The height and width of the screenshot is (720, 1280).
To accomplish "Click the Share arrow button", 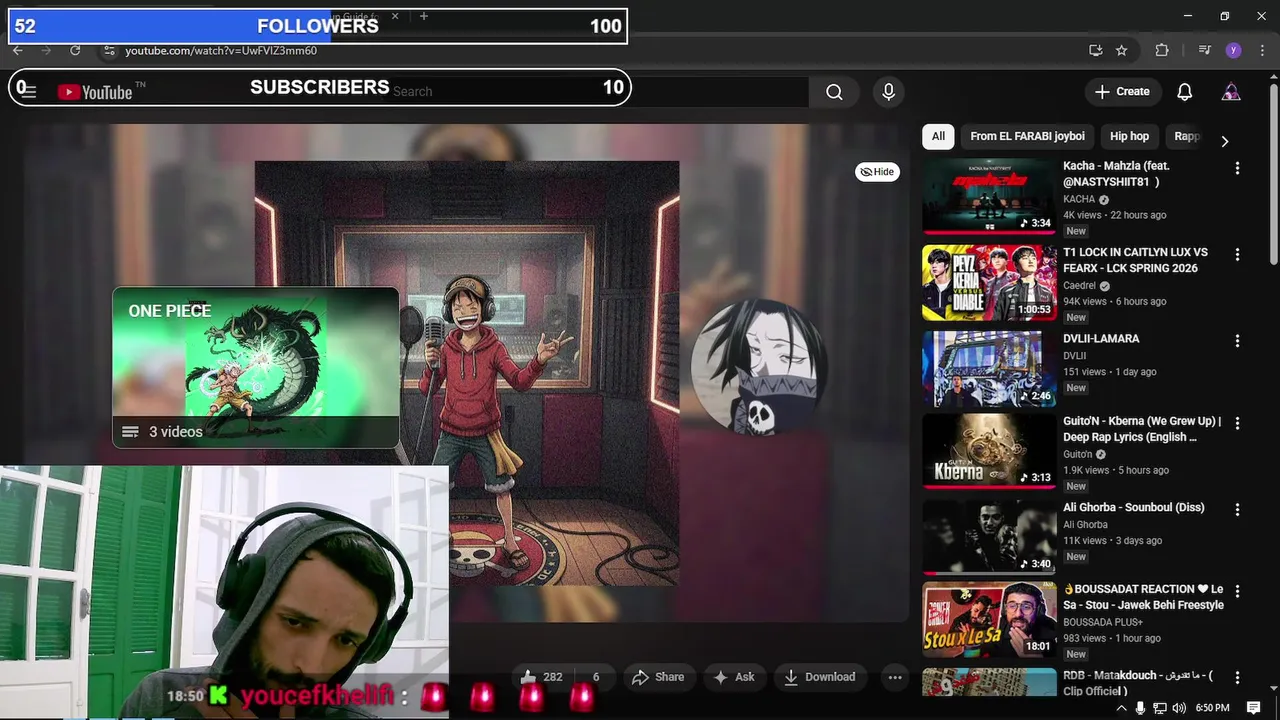I will pyautogui.click(x=658, y=677).
